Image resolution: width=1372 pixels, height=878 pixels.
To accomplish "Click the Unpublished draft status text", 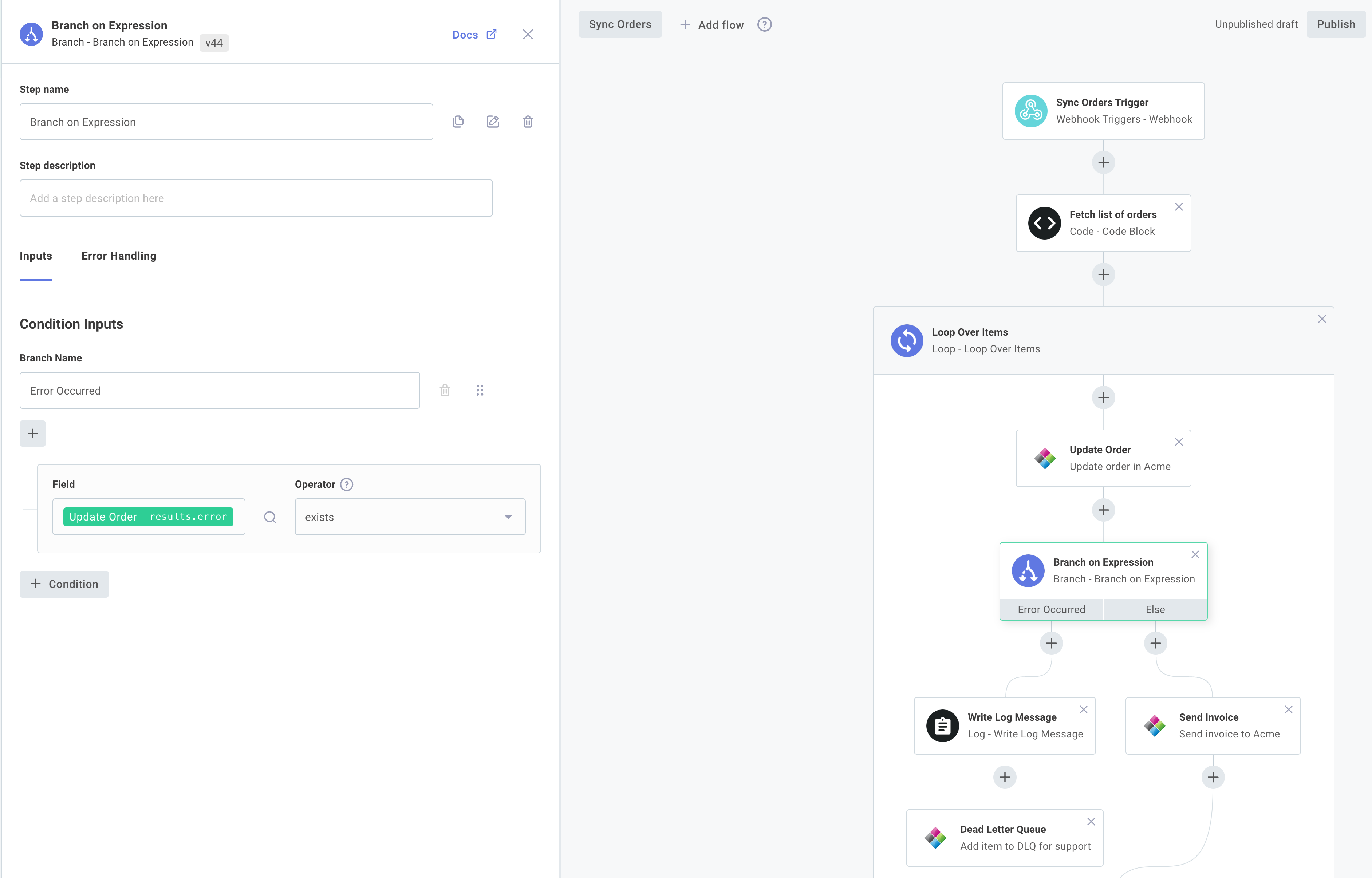I will coord(1256,24).
